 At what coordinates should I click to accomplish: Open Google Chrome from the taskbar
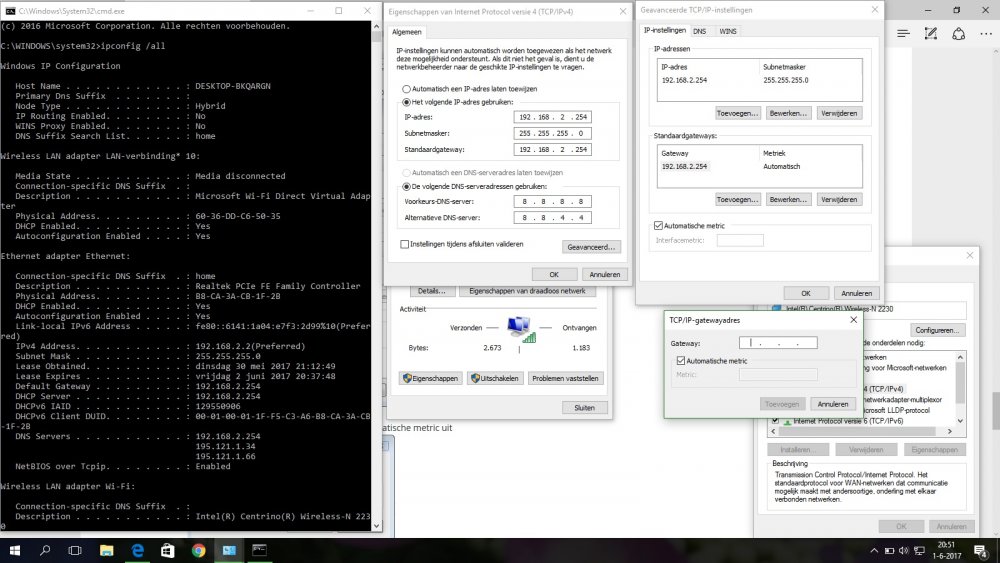[198, 550]
